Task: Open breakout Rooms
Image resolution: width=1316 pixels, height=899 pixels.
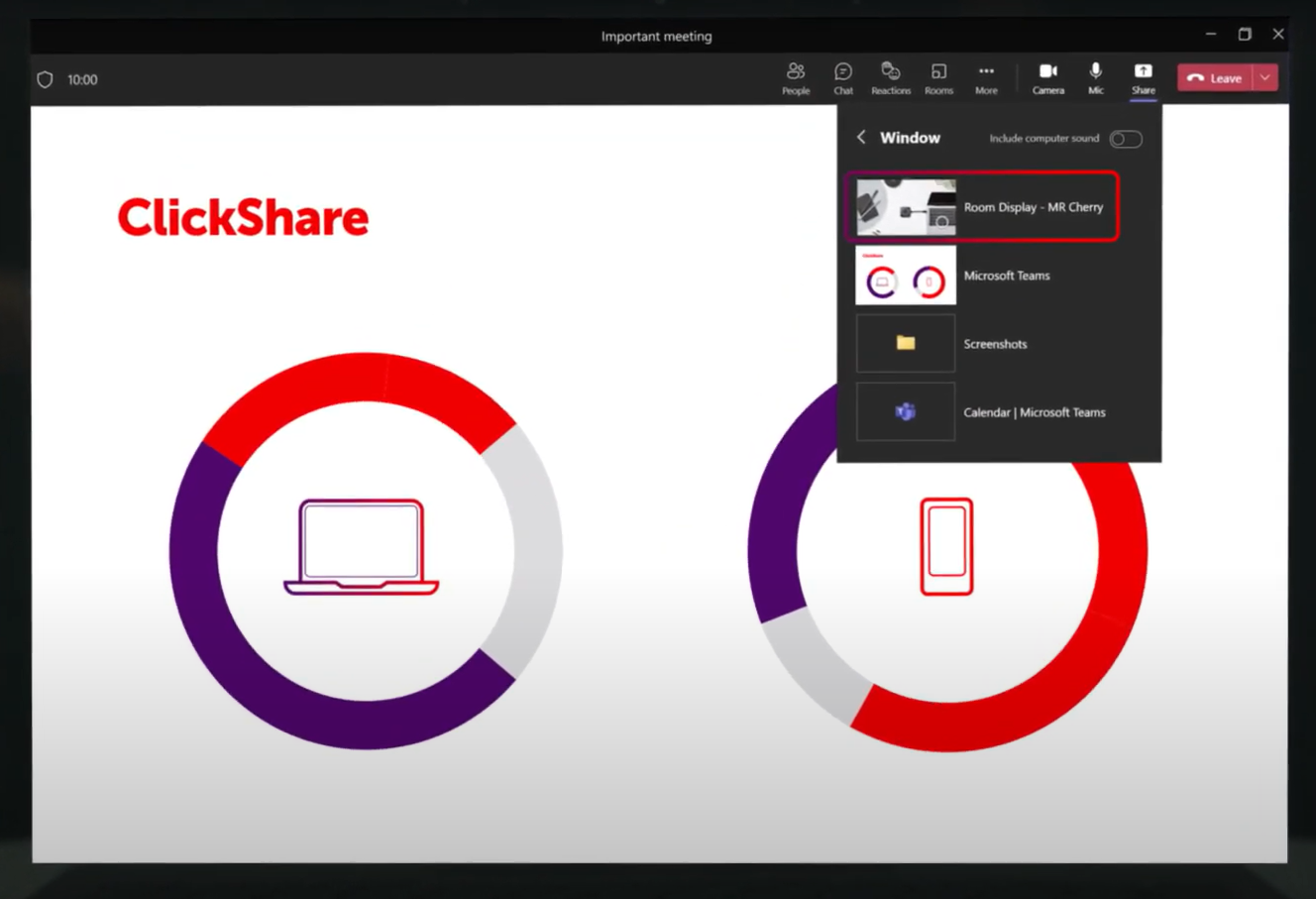Action: click(x=938, y=78)
